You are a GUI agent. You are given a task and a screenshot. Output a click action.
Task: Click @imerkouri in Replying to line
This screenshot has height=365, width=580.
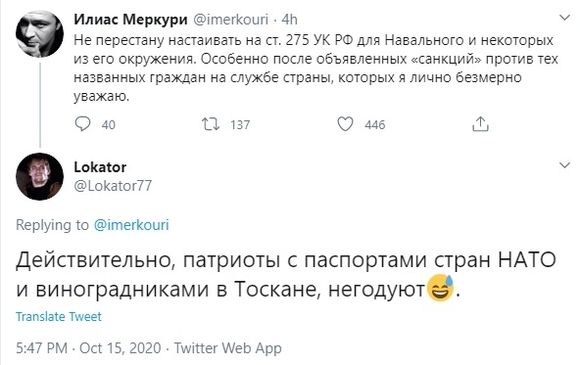131,225
